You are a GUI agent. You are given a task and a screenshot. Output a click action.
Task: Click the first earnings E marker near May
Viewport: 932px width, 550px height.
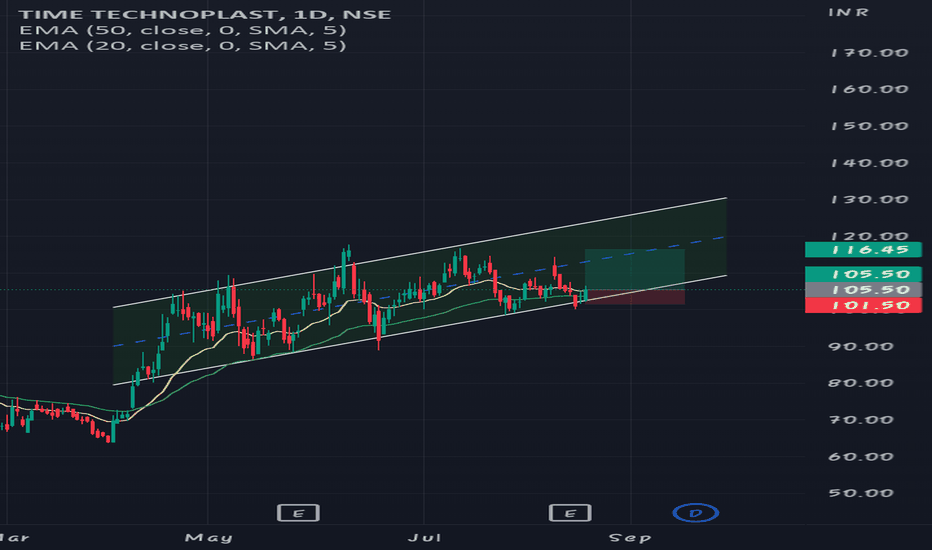coord(298,513)
